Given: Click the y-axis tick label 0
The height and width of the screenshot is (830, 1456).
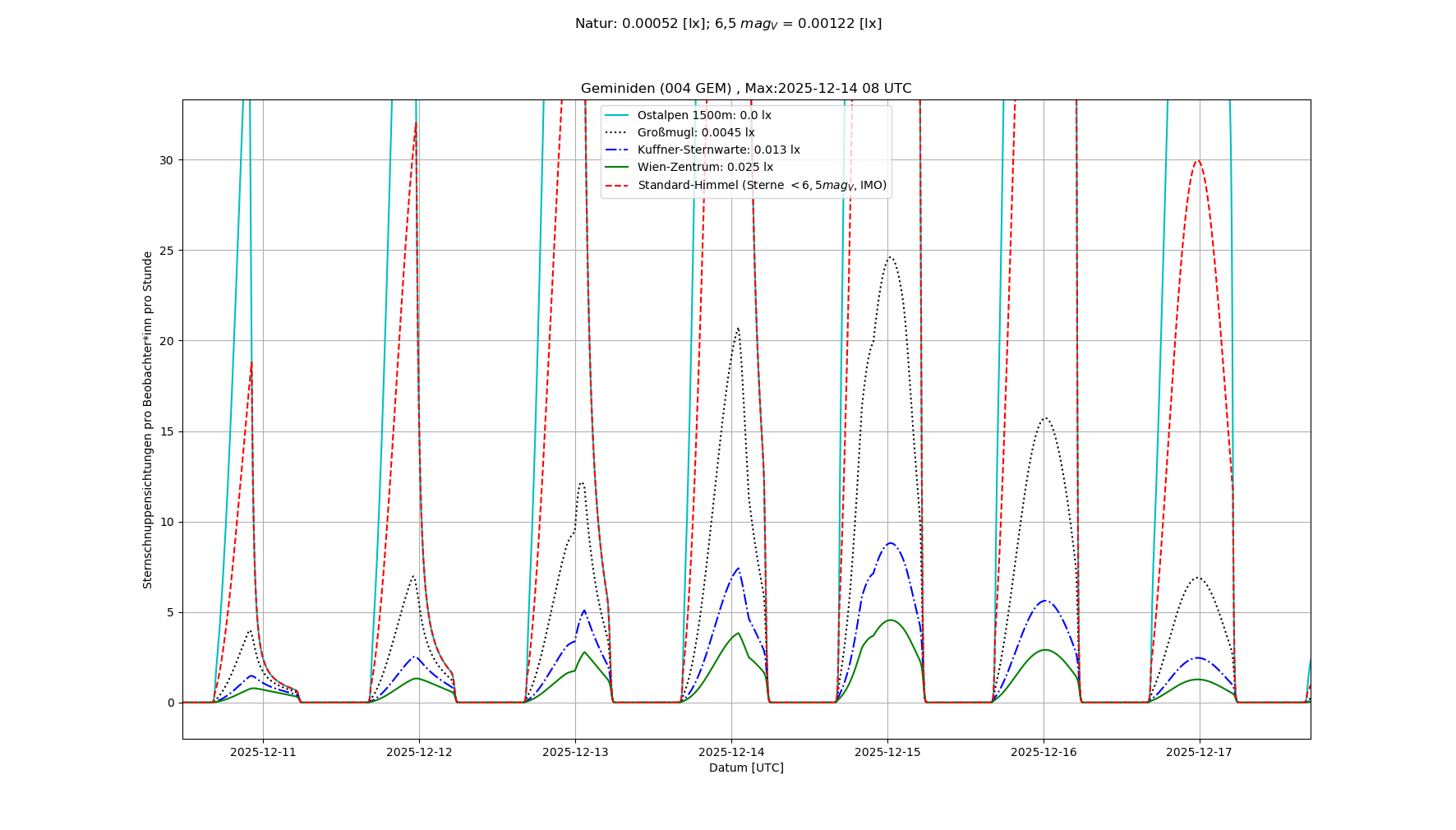Looking at the screenshot, I should tap(171, 703).
